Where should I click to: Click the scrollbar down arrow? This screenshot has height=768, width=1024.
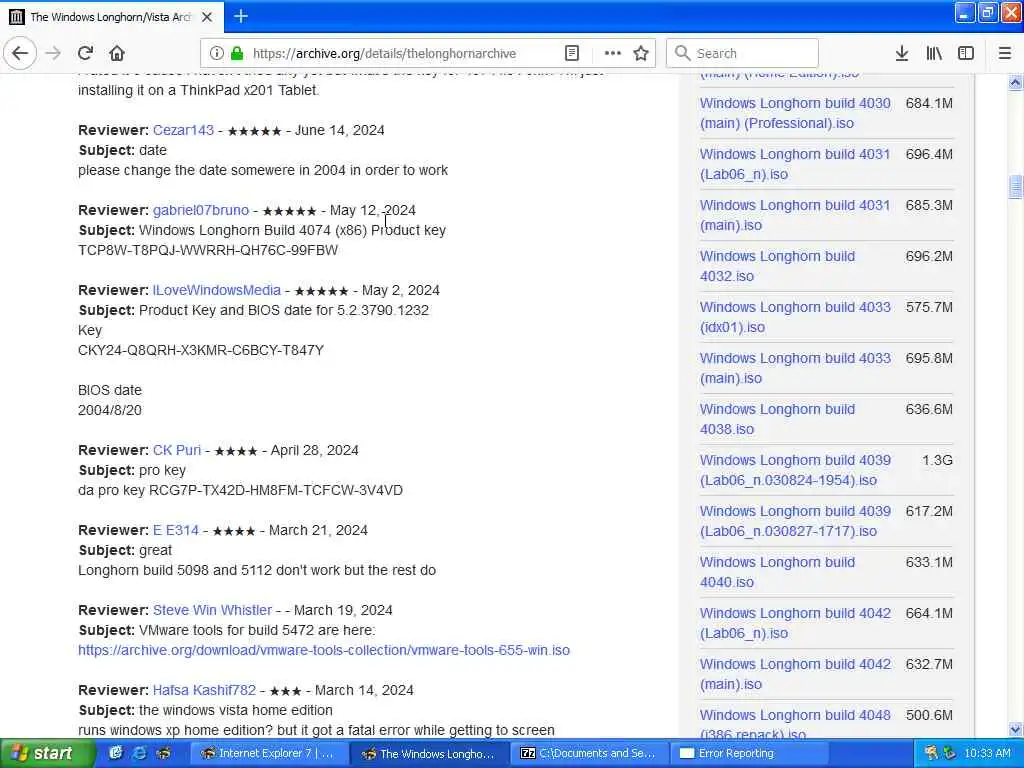tap(1015, 729)
